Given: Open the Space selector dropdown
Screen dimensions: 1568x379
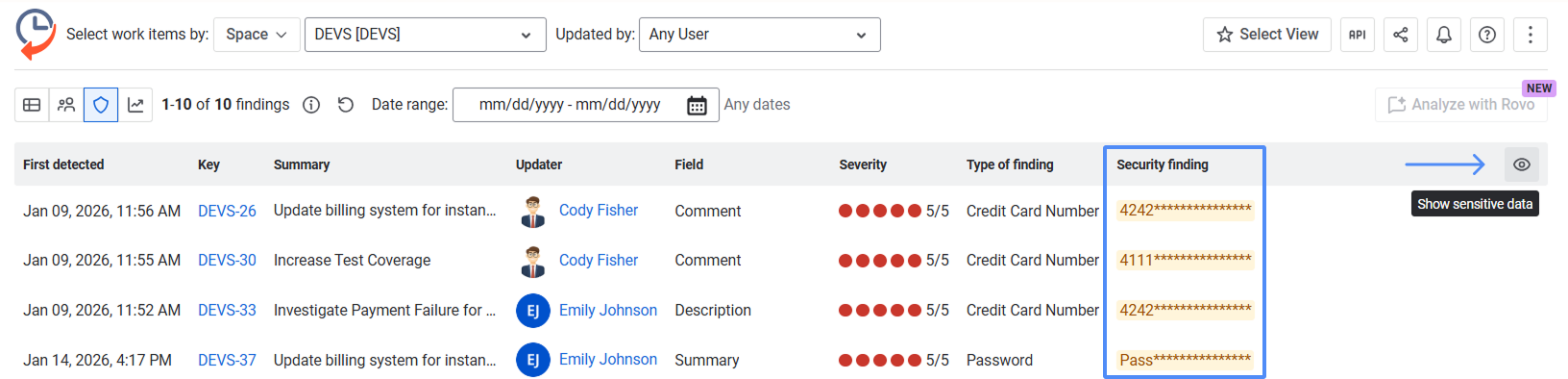Looking at the screenshot, I should pos(257,35).
